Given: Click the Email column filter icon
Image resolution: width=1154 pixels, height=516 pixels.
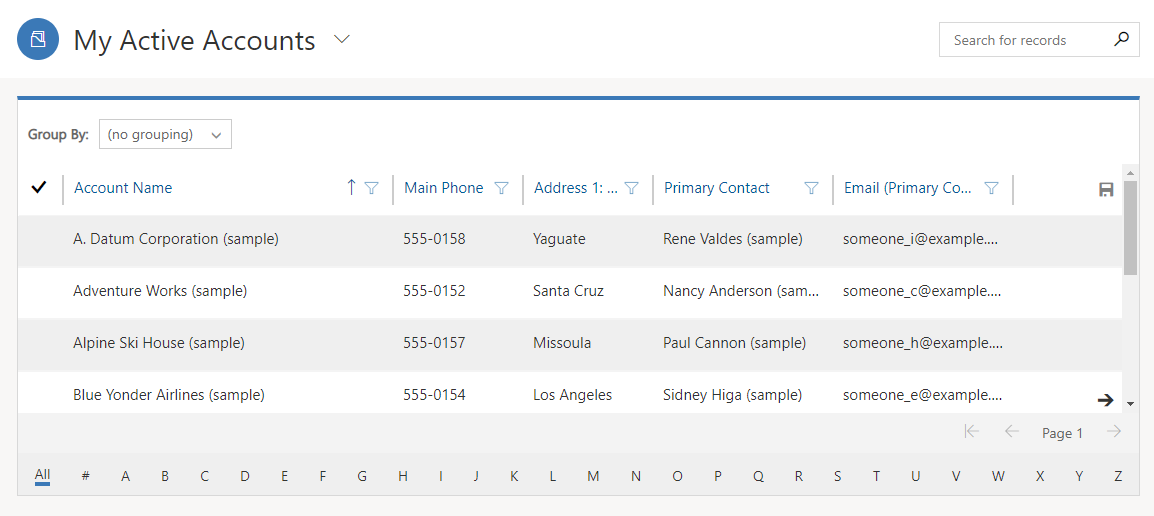Looking at the screenshot, I should pos(991,188).
